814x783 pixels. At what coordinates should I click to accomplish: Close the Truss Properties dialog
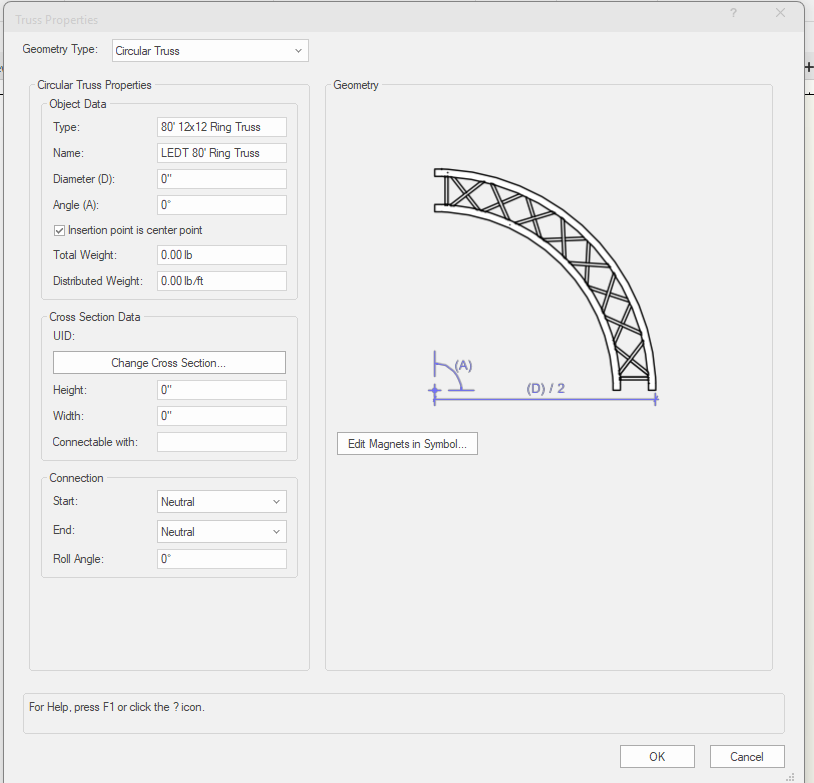pyautogui.click(x=781, y=13)
